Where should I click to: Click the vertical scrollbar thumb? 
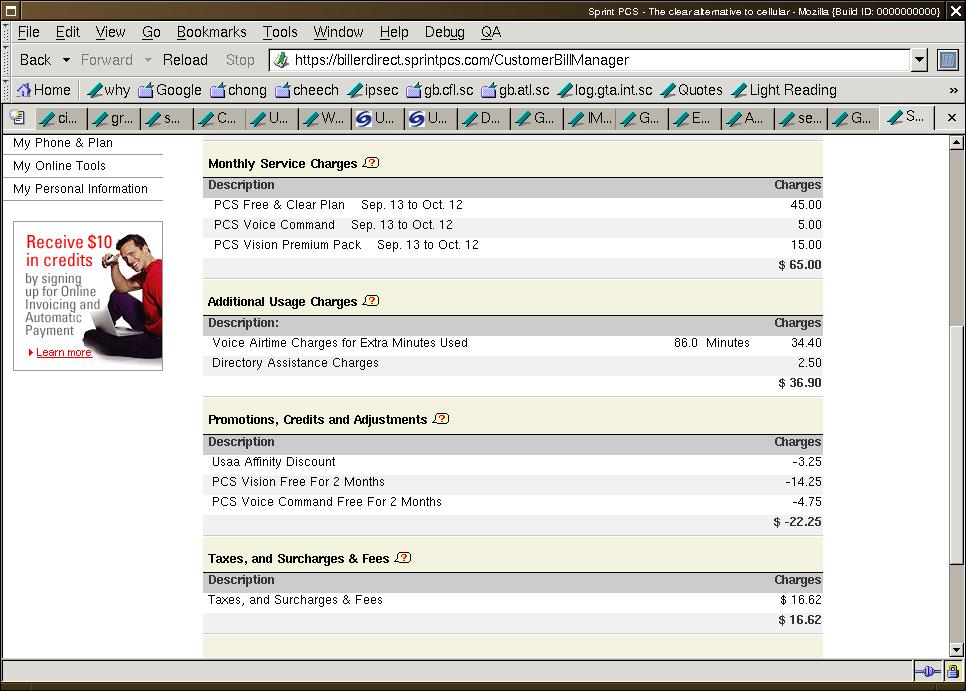[x=956, y=445]
